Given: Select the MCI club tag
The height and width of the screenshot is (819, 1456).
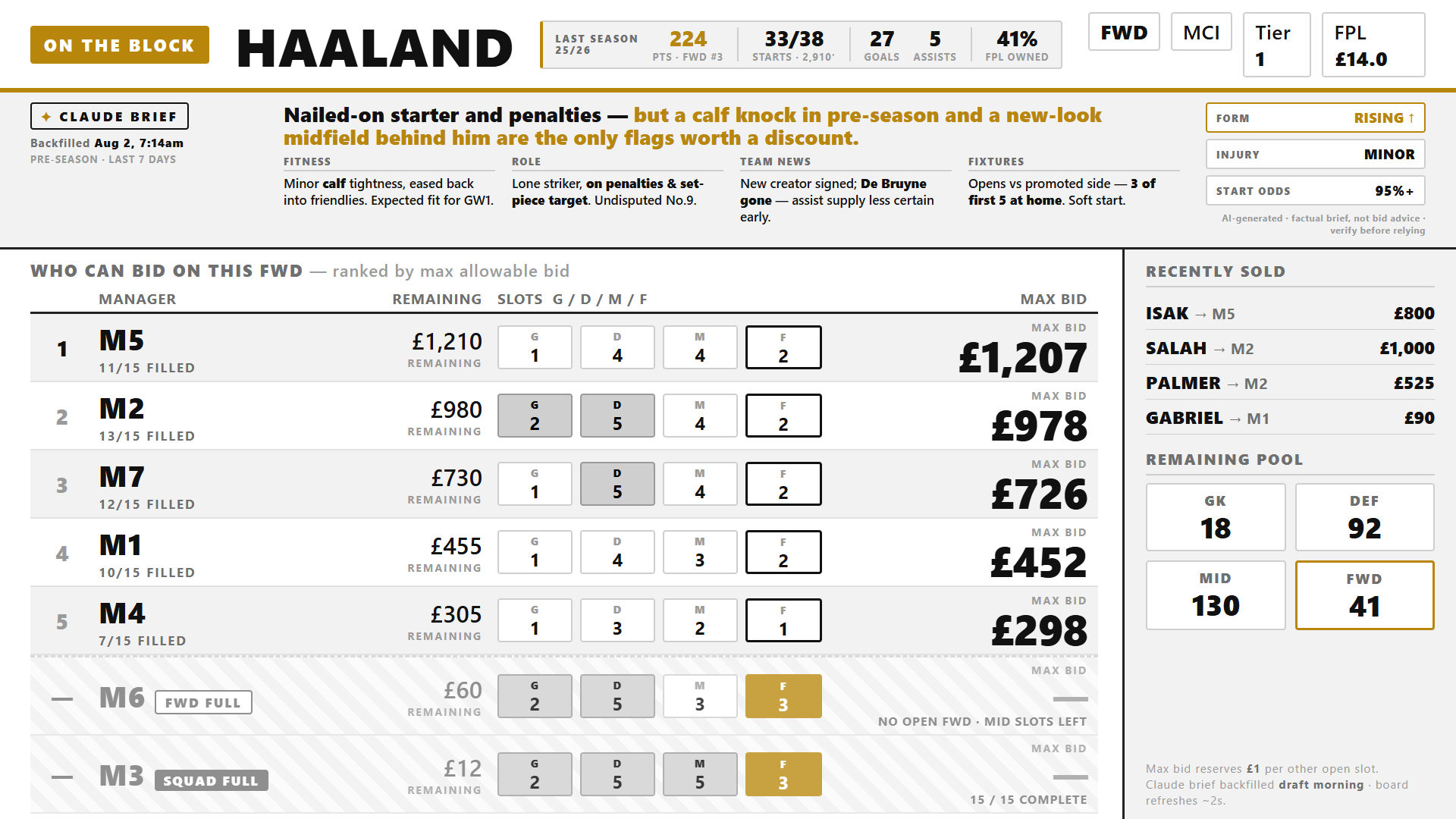Looking at the screenshot, I should click(1201, 32).
